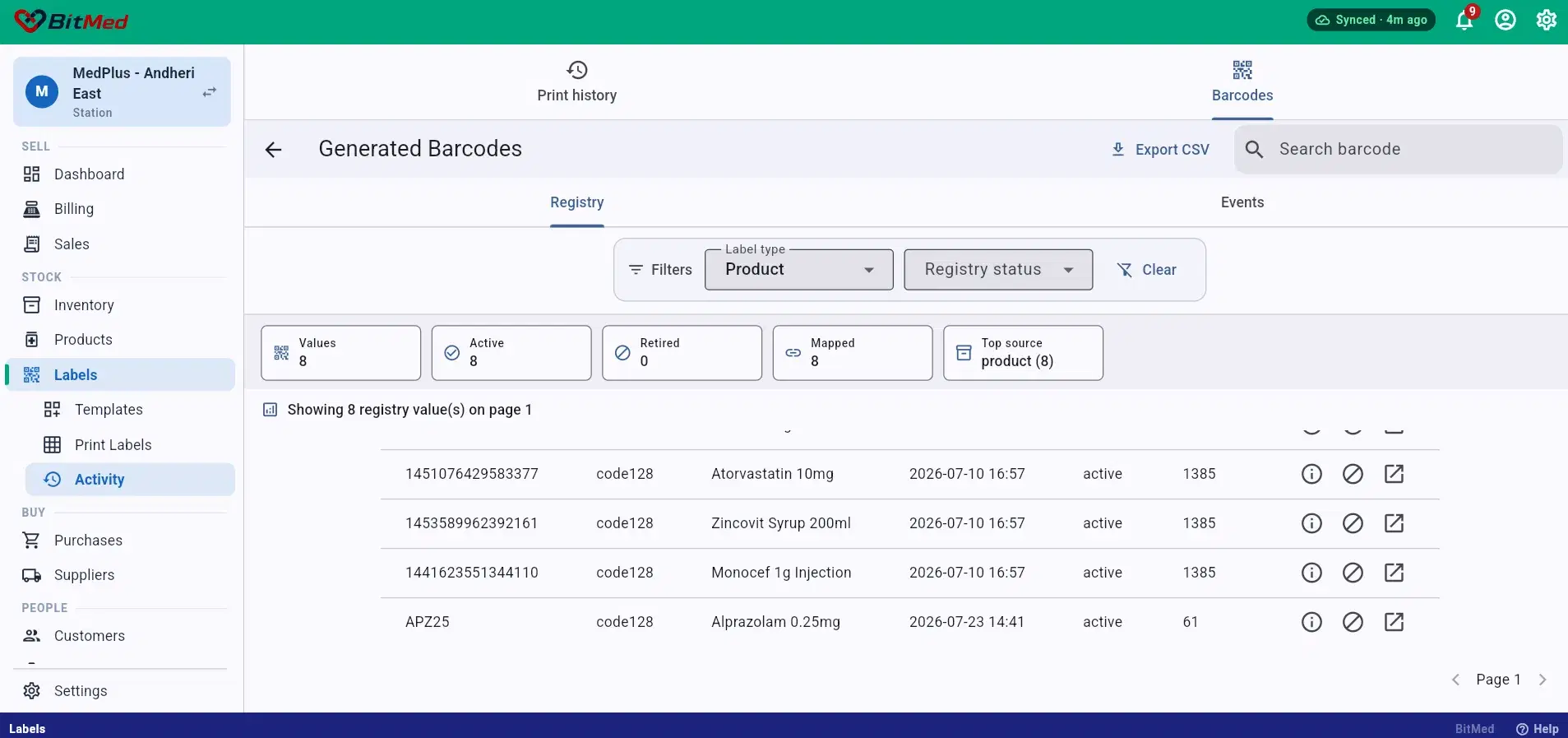
Task: Open Sales in sidebar
Action: 122,244
